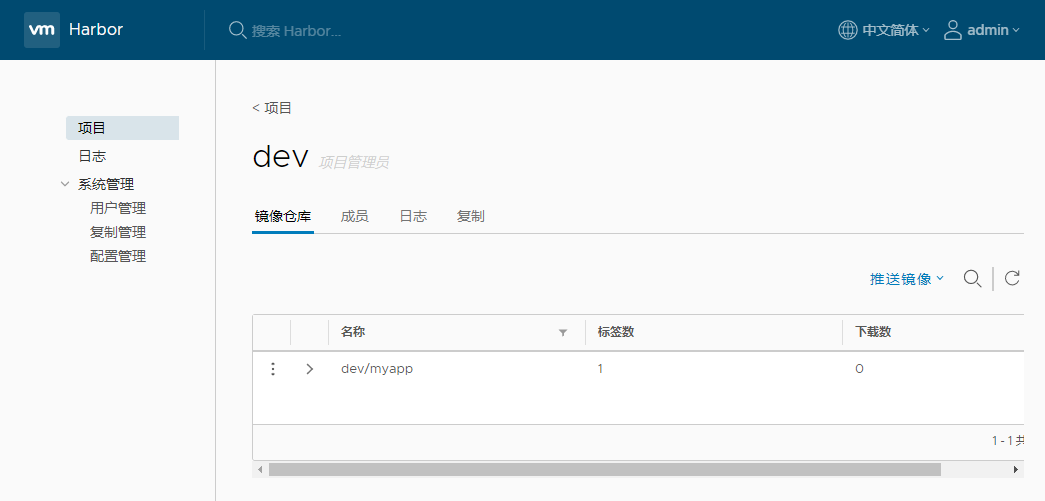Open the 推送镜像 dropdown
1045x501 pixels.
point(906,279)
